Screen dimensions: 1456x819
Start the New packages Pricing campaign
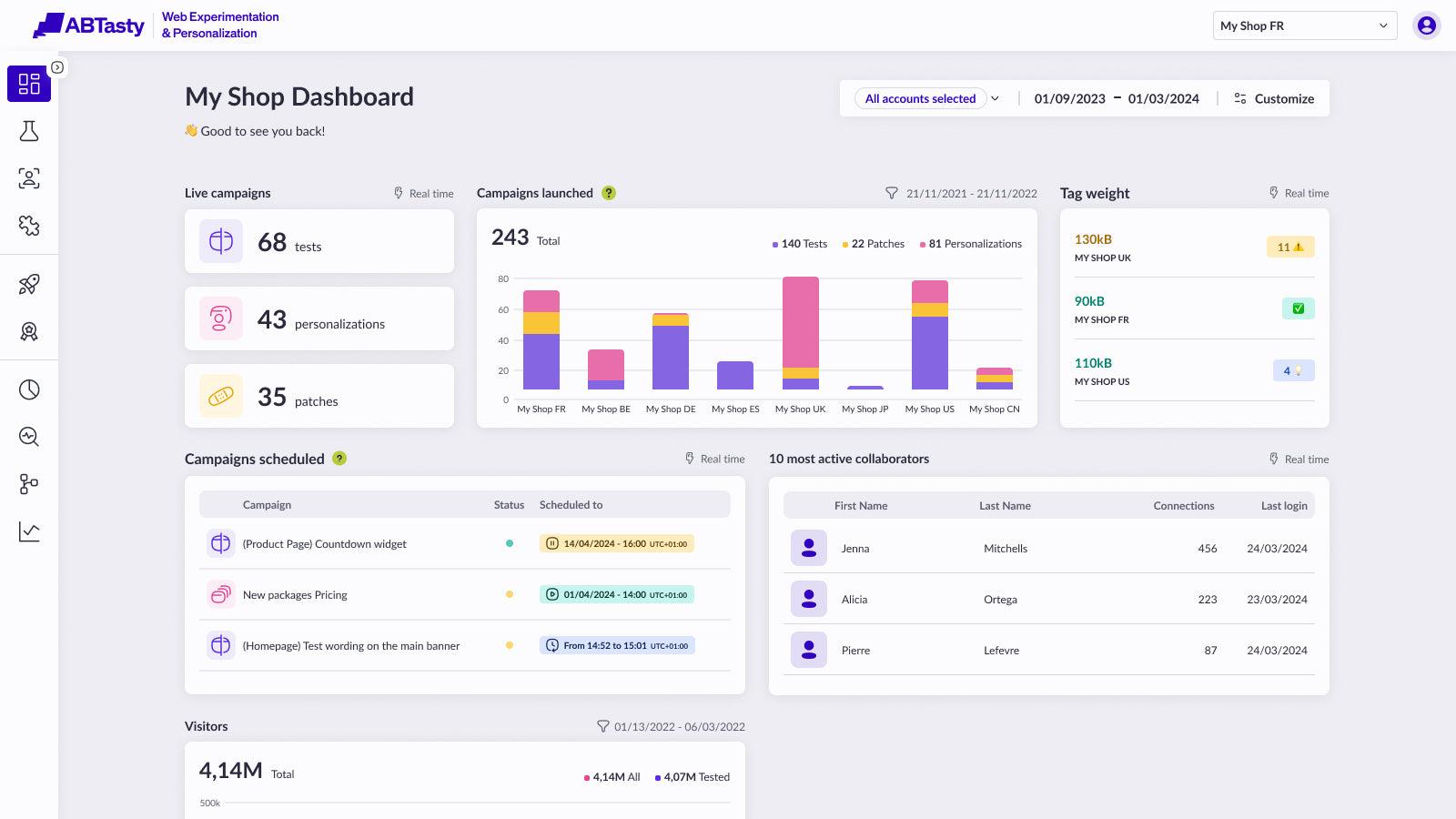point(551,594)
